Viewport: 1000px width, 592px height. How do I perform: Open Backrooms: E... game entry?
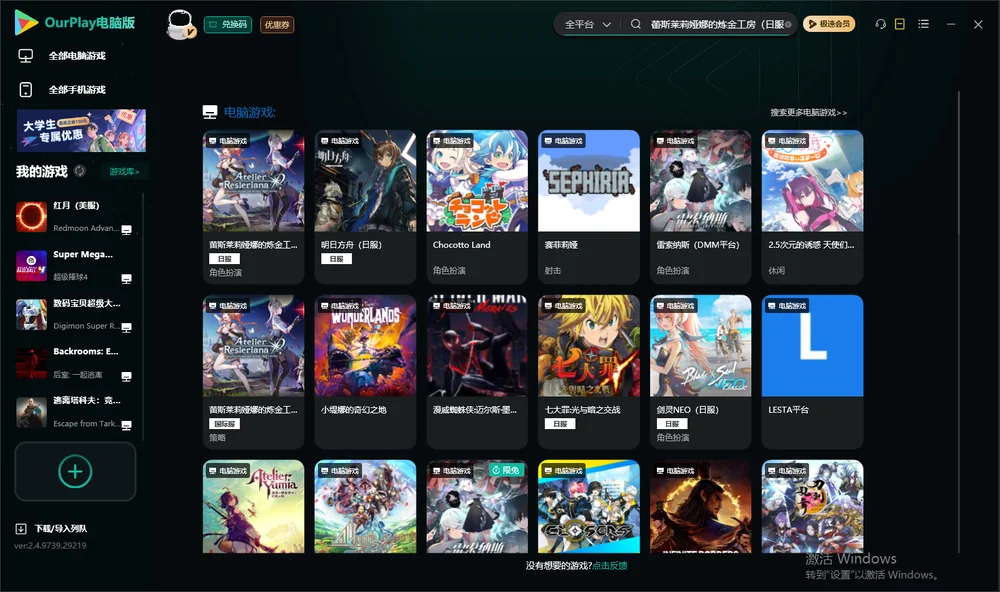(75, 363)
